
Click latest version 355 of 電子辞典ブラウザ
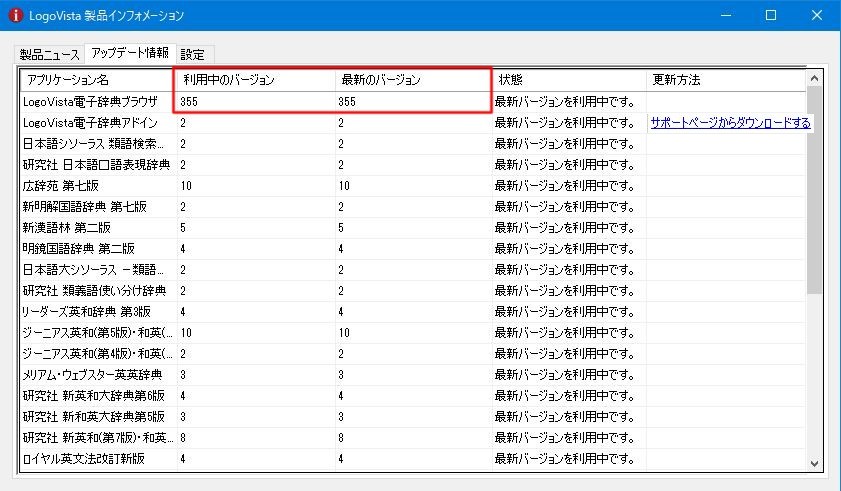(346, 101)
